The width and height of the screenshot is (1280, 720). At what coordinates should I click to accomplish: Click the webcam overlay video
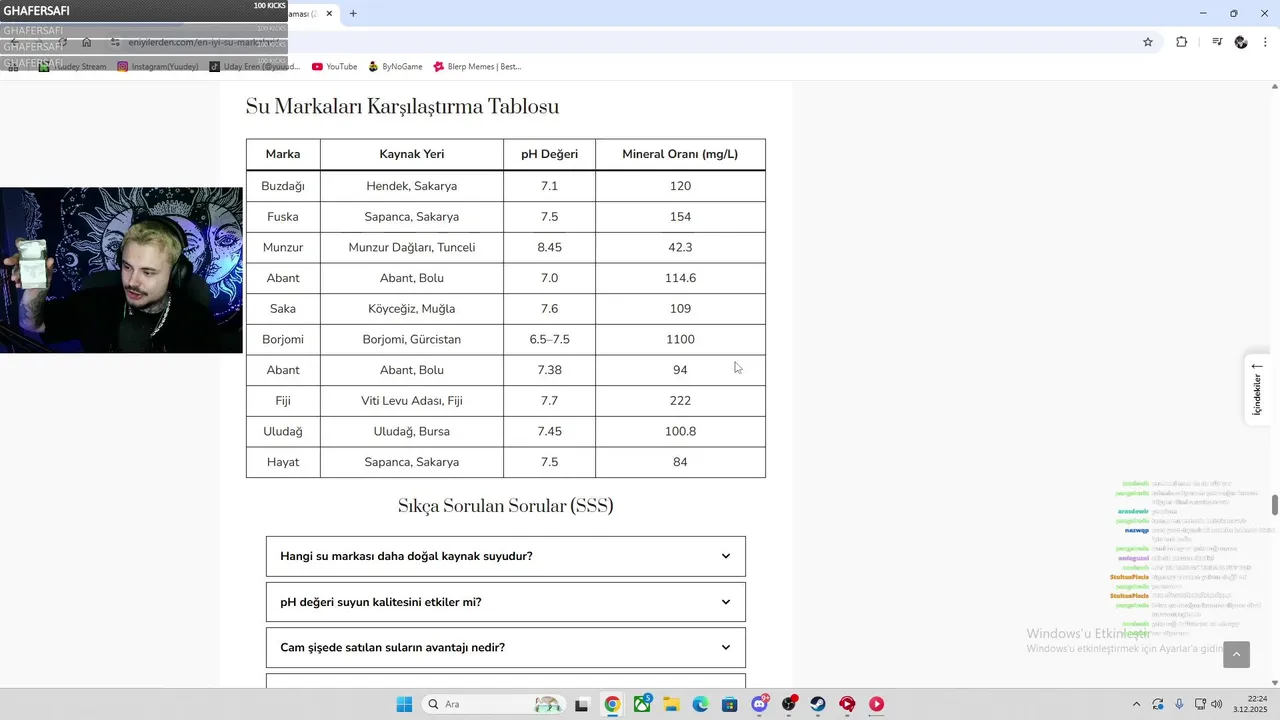tap(121, 270)
